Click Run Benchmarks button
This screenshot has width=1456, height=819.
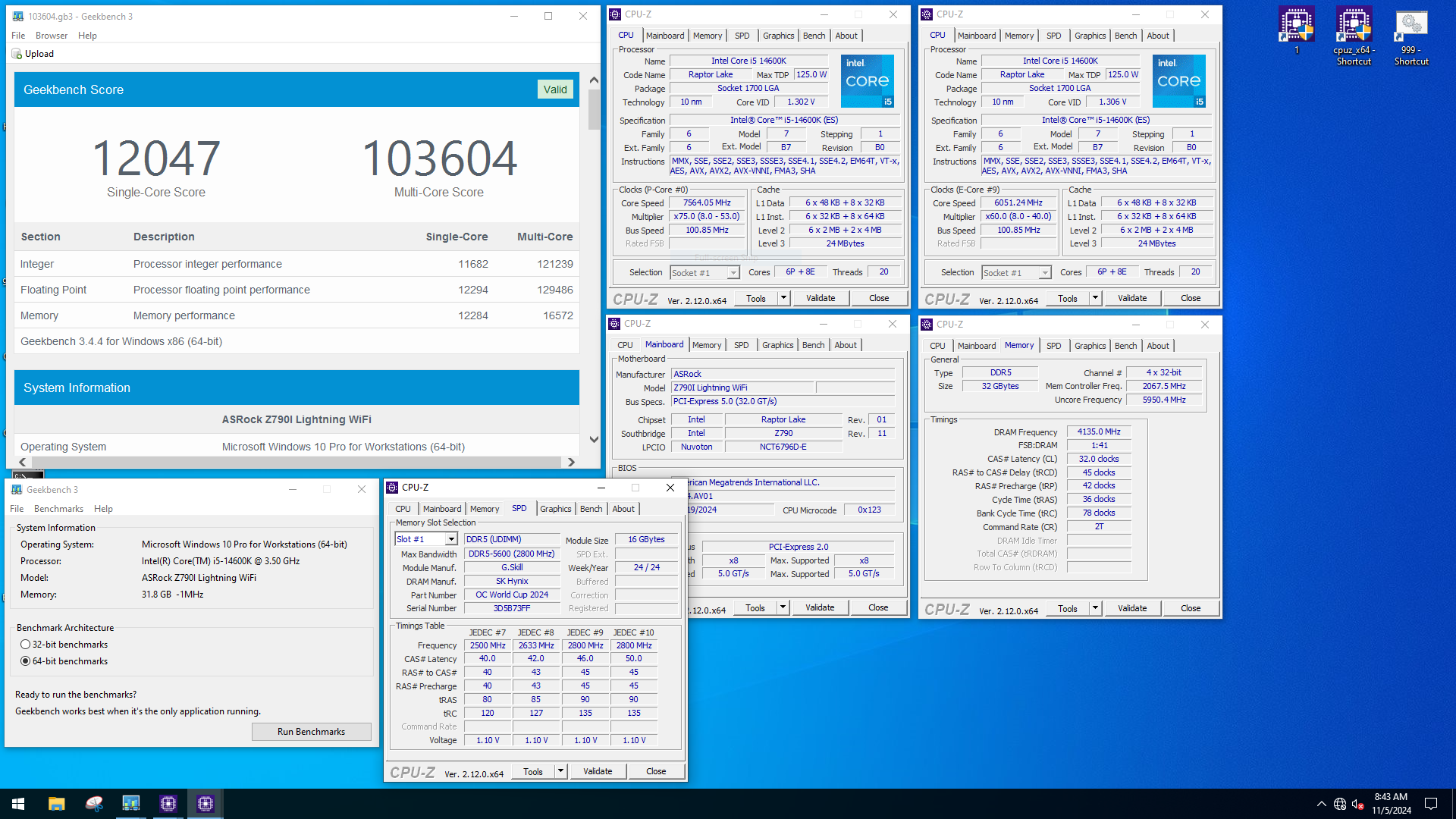coord(311,732)
